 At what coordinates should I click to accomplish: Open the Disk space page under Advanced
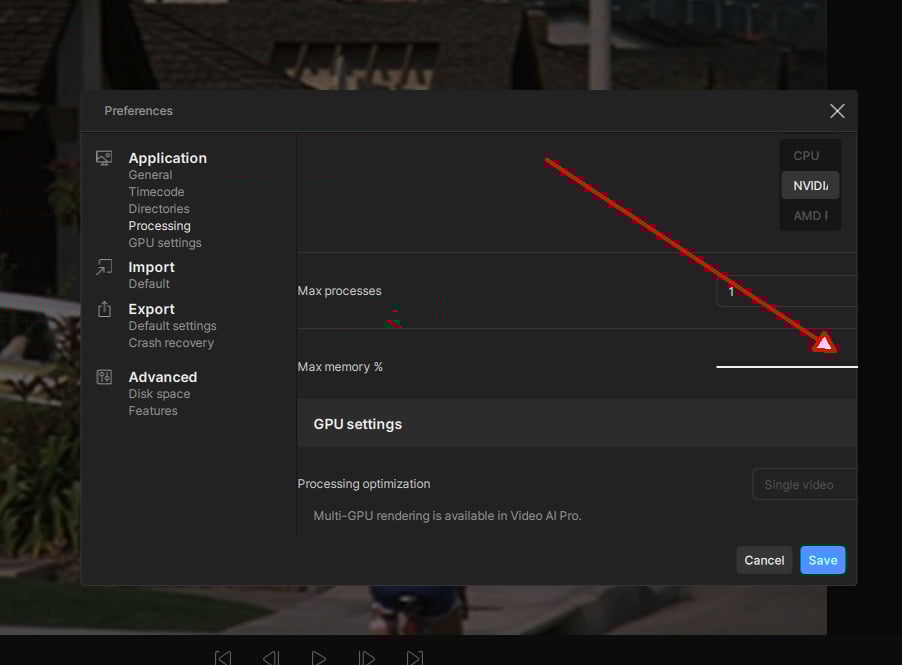[x=159, y=394]
